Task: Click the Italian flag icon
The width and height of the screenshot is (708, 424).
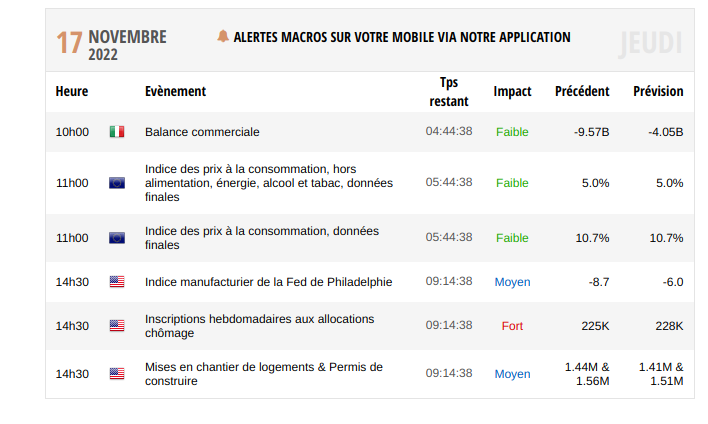Action: click(x=117, y=132)
